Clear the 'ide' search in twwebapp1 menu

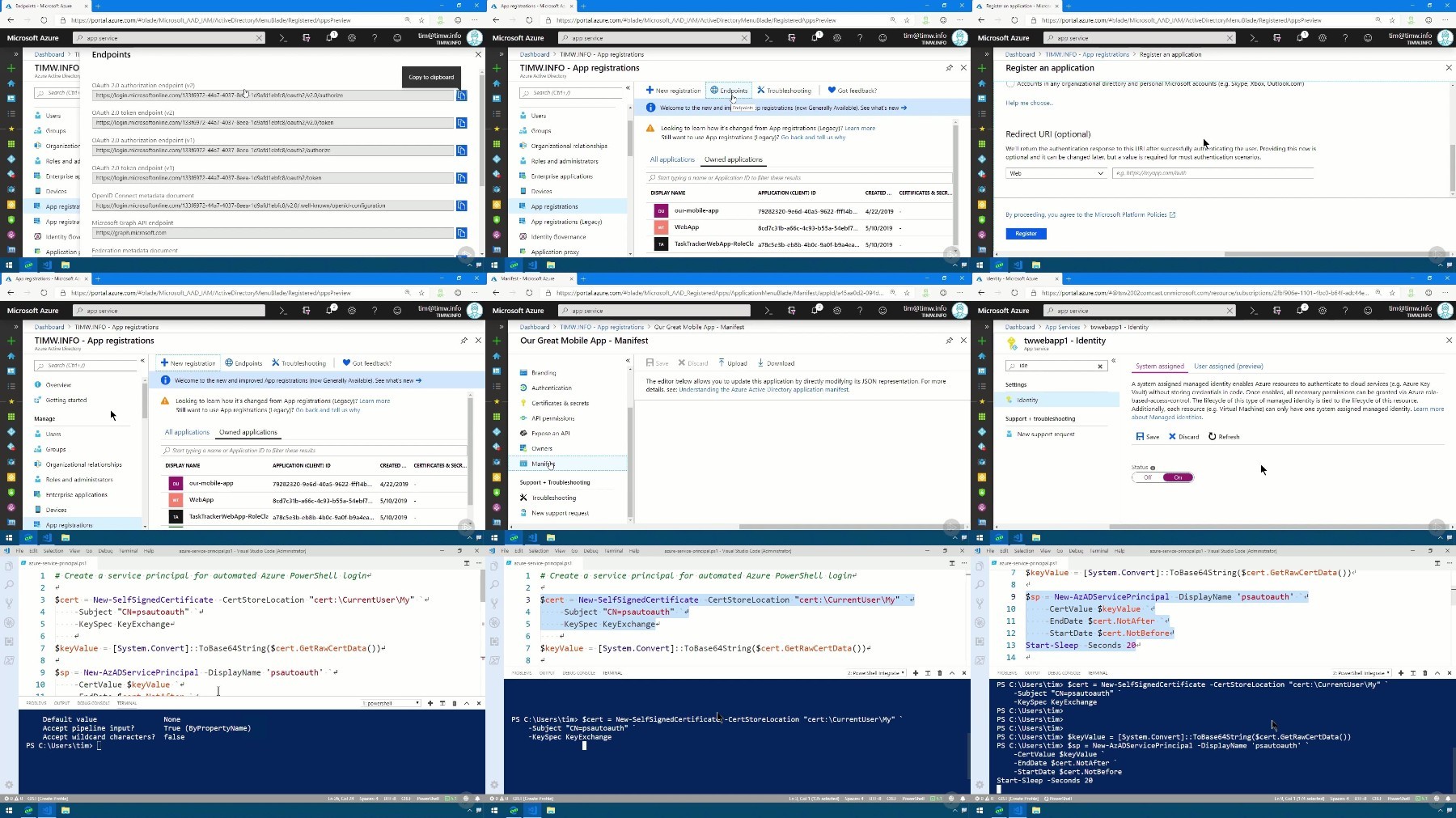pyautogui.click(x=1100, y=367)
